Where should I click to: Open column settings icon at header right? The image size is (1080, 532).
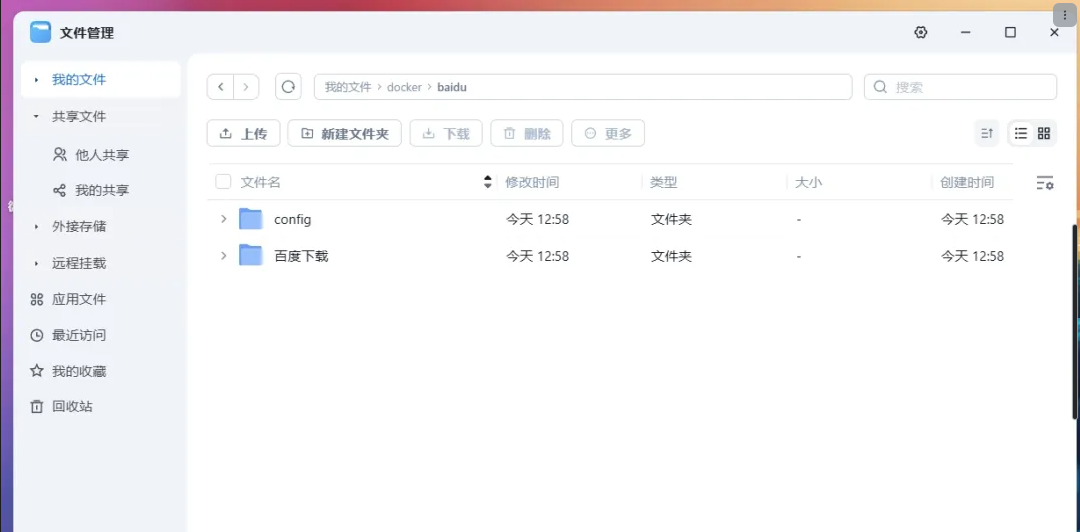1045,183
